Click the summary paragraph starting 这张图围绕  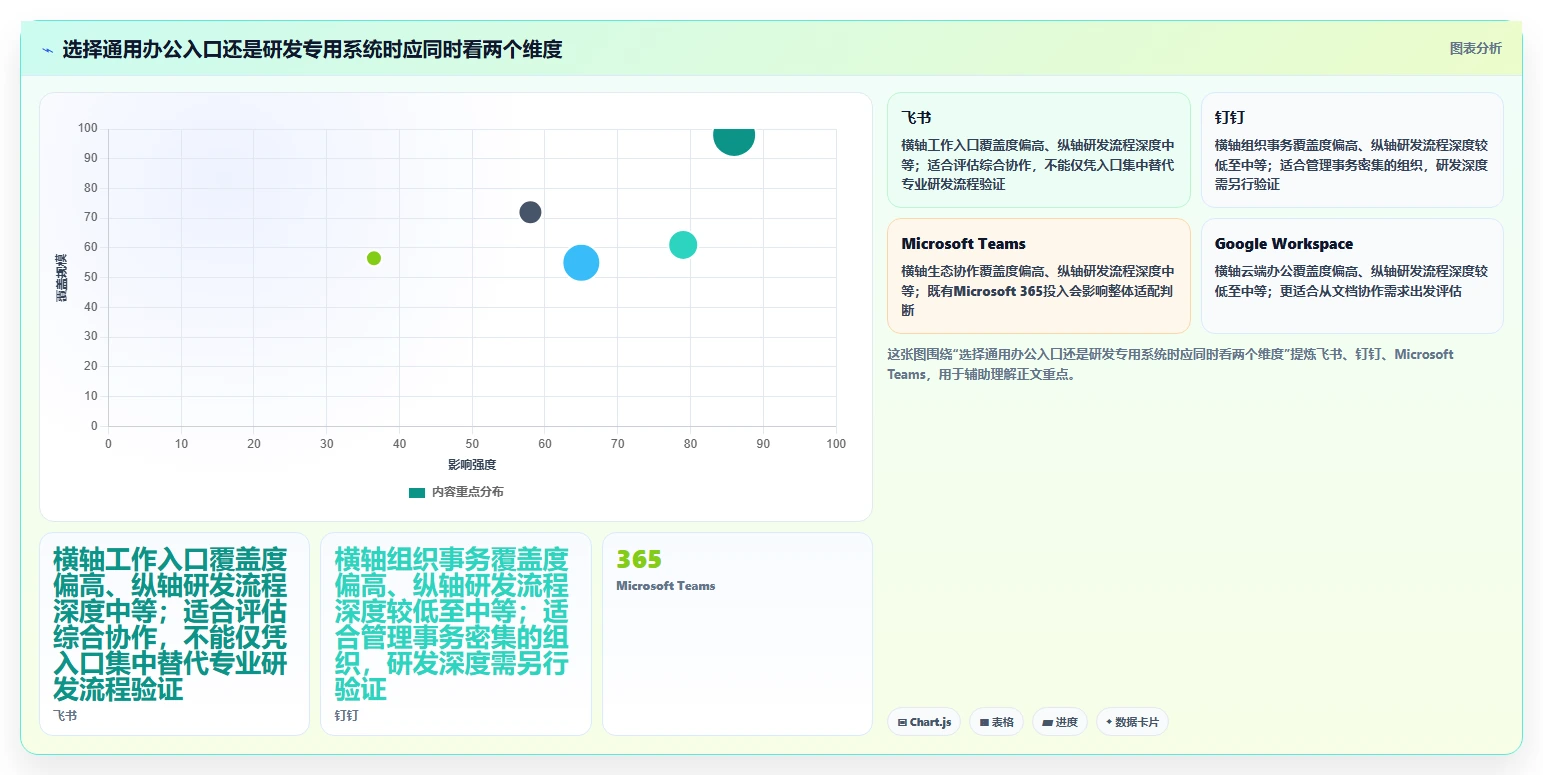1170,365
